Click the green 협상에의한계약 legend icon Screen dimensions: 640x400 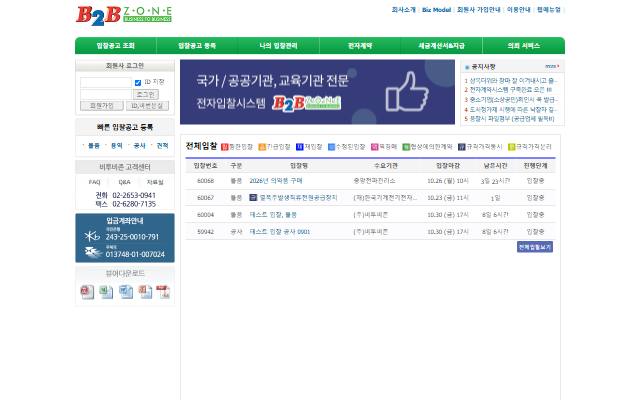(406, 147)
